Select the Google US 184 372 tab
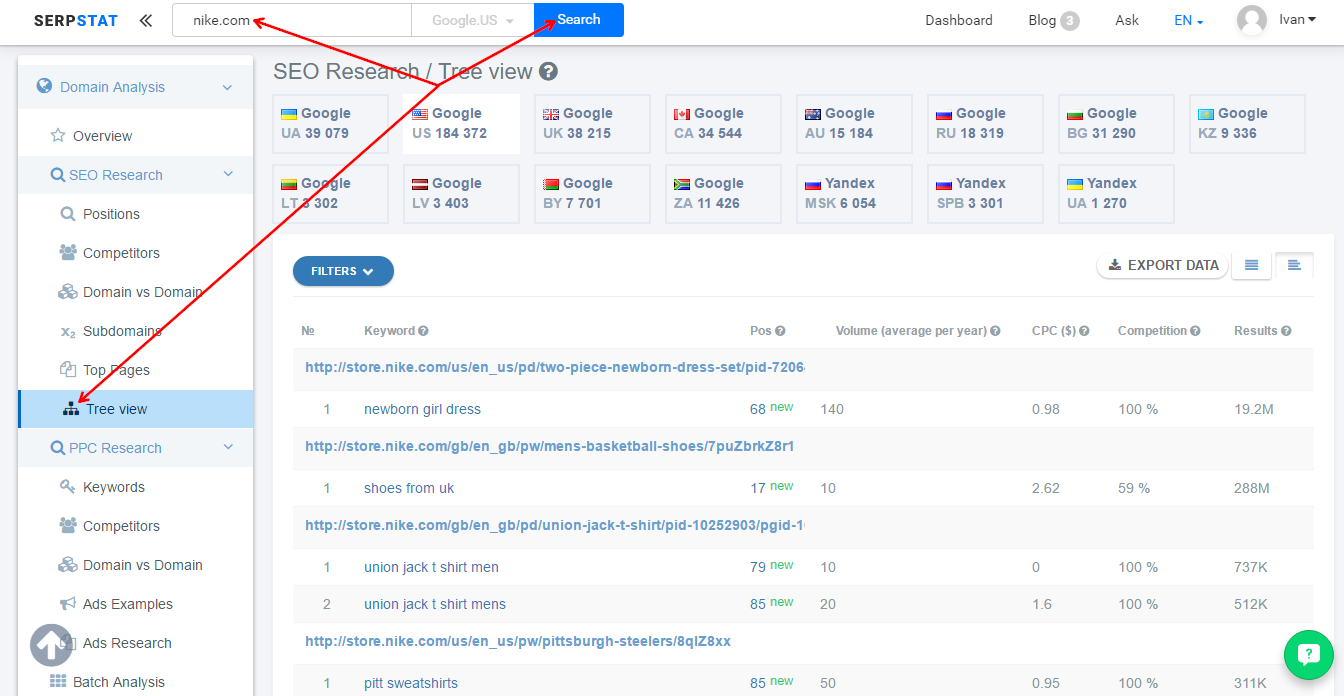 [x=461, y=124]
